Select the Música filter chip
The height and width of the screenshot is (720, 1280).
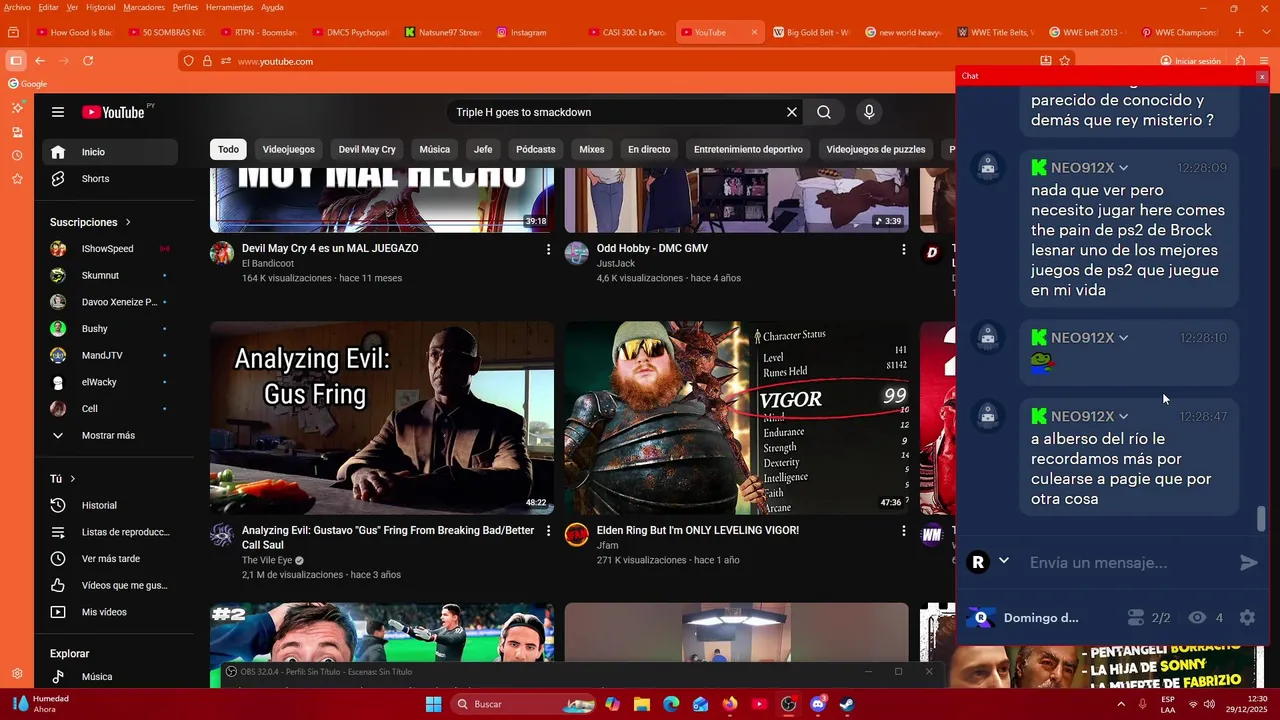point(434,149)
